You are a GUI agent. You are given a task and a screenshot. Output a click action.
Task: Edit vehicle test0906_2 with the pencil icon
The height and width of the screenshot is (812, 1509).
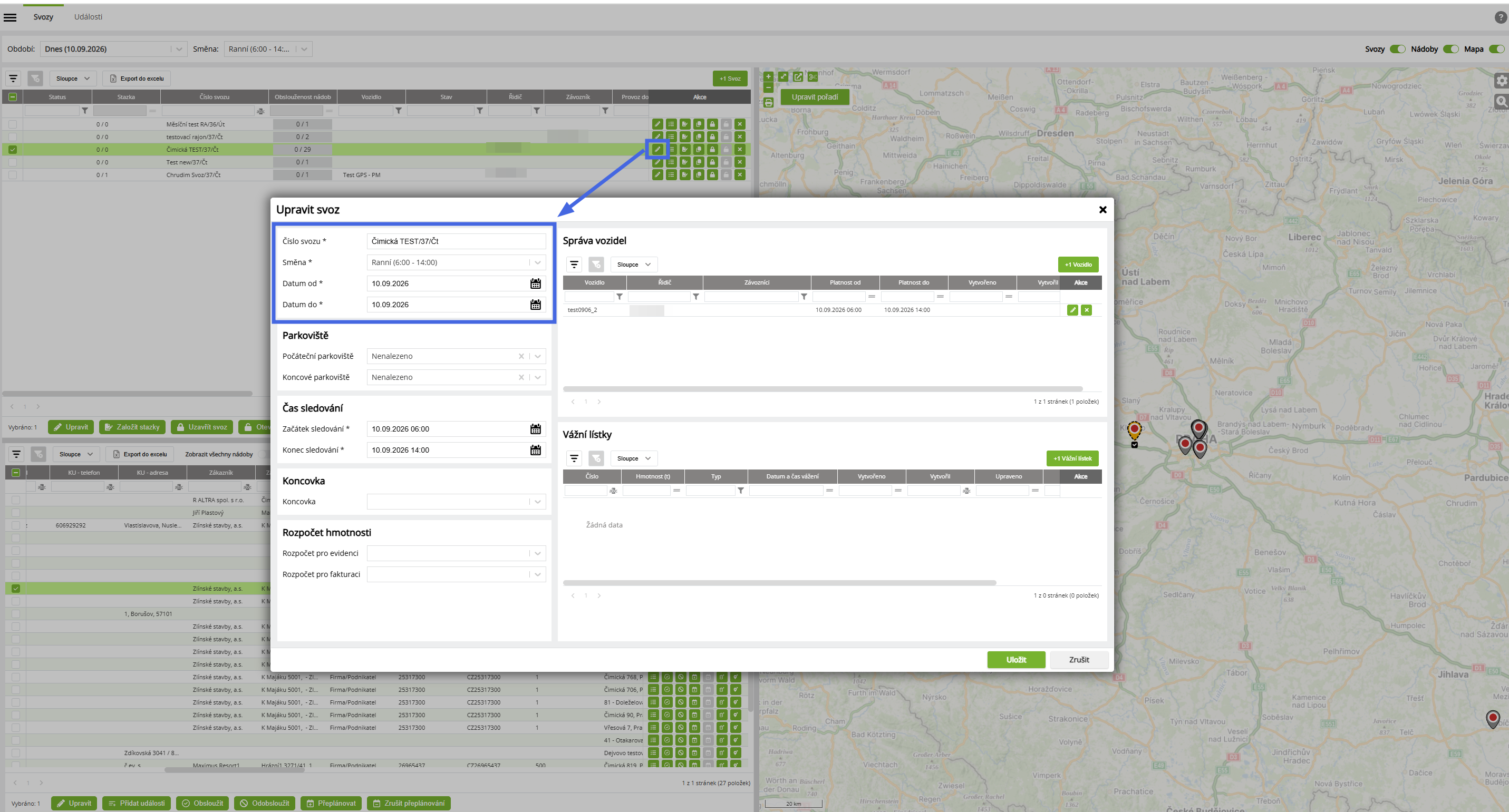point(1072,310)
